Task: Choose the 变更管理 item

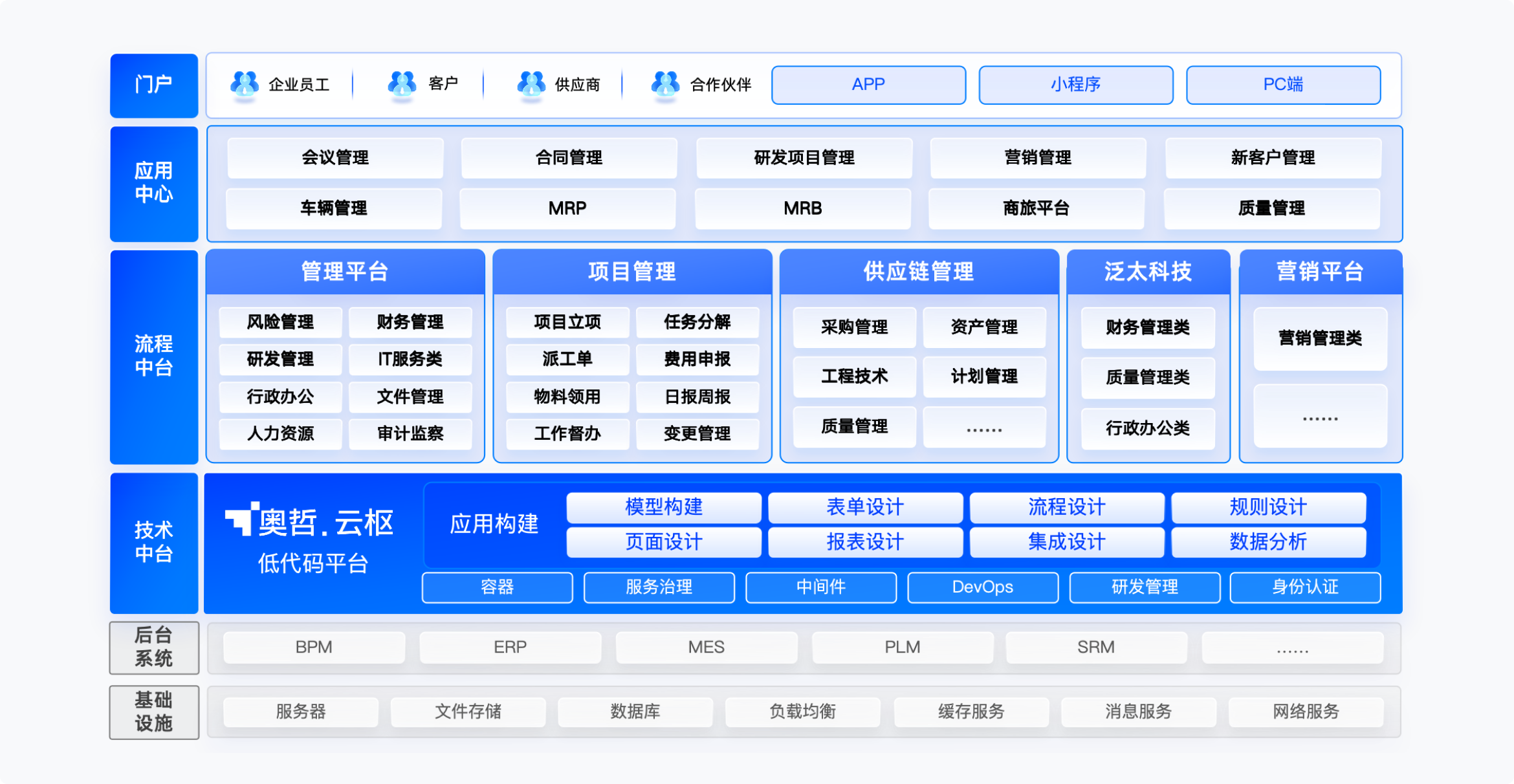Action: [x=697, y=433]
